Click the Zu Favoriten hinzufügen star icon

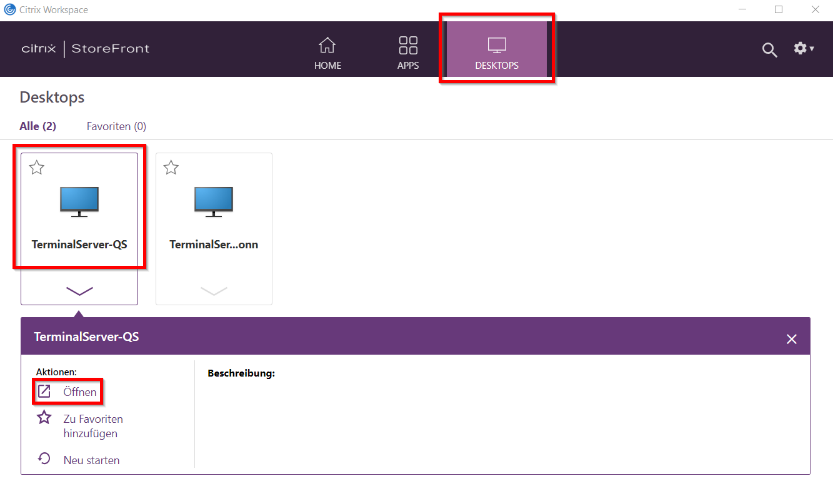click(44, 419)
